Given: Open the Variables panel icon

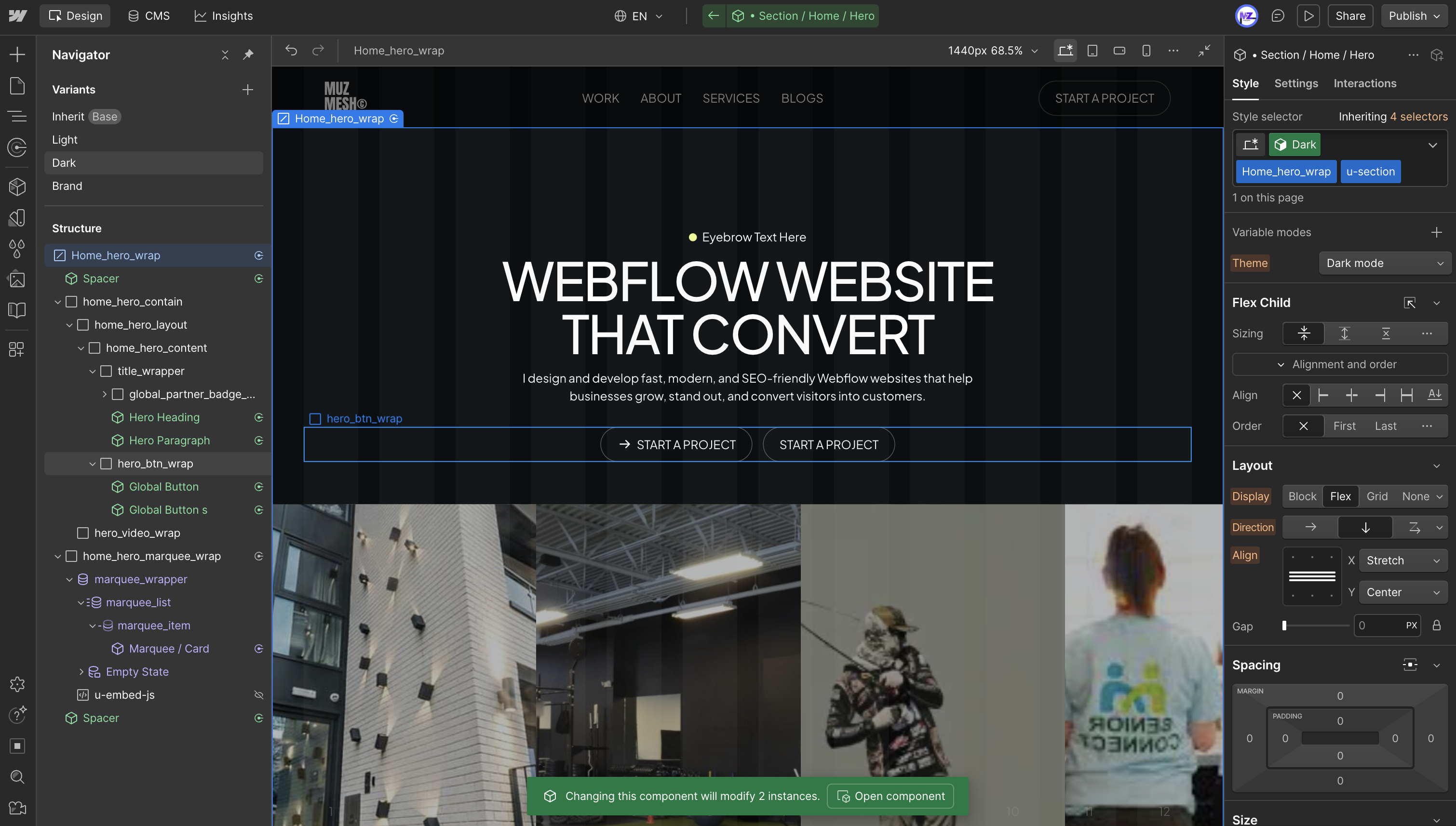Looking at the screenshot, I should pyautogui.click(x=17, y=218).
